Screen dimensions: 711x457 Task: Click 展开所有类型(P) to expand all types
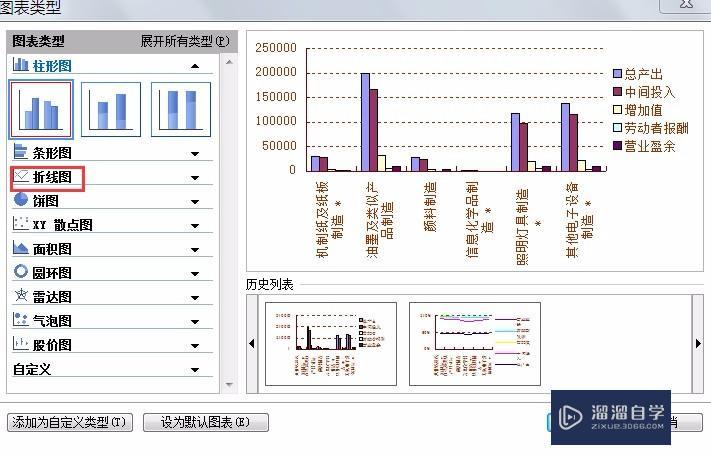click(185, 41)
